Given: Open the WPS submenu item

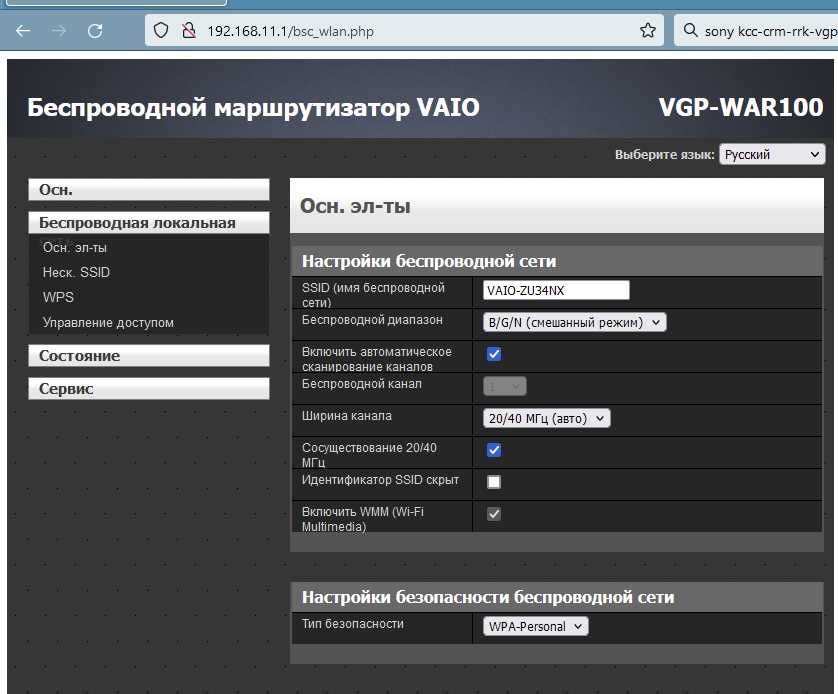Looking at the screenshot, I should pyautogui.click(x=58, y=297).
